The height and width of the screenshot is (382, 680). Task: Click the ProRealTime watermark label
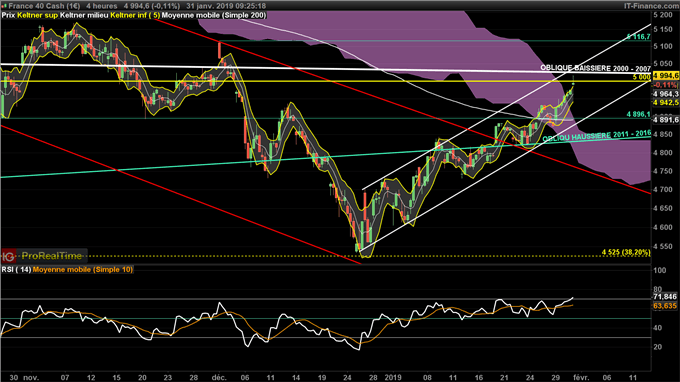[52, 256]
